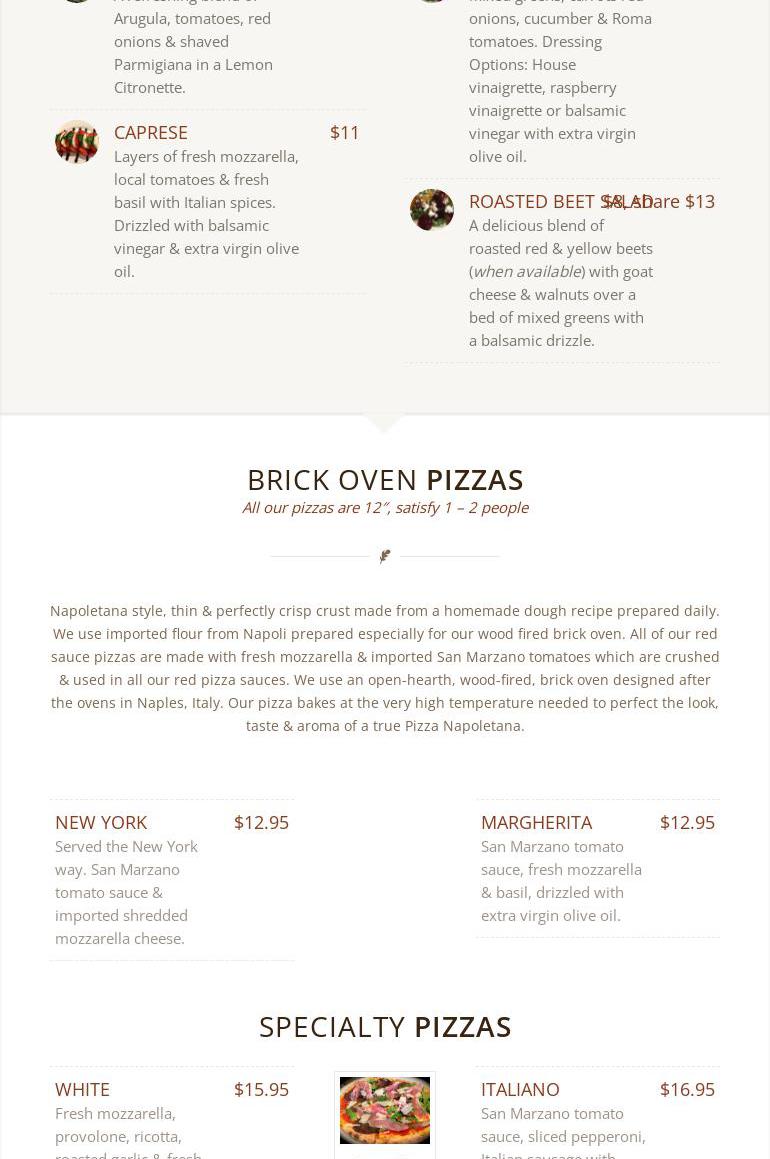This screenshot has height=1159, width=770.
Task: Click the NEW YORK pizza title
Action: [x=101, y=822]
